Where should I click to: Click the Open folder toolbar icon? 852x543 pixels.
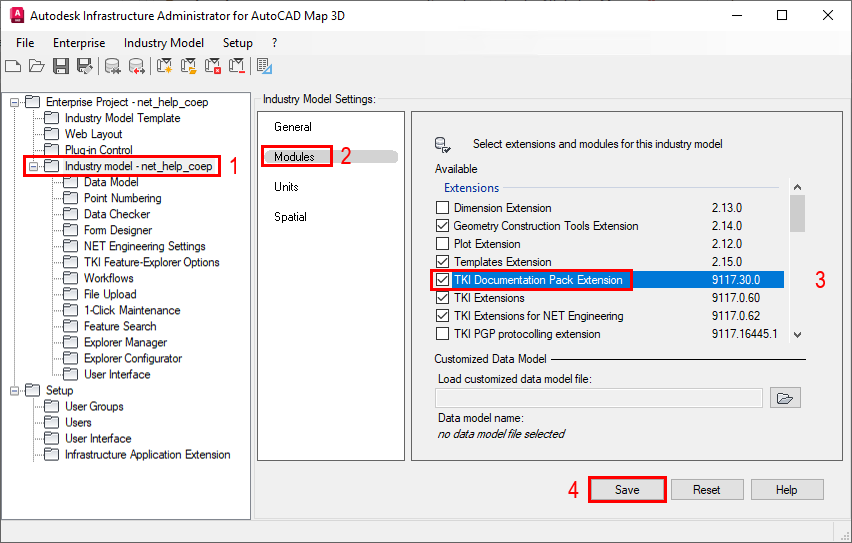pos(36,67)
